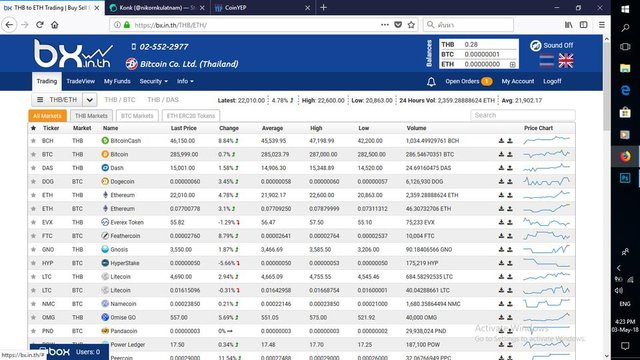
Task: Click the deposit icon in Bitcoin THB row
Action: (x=501, y=154)
